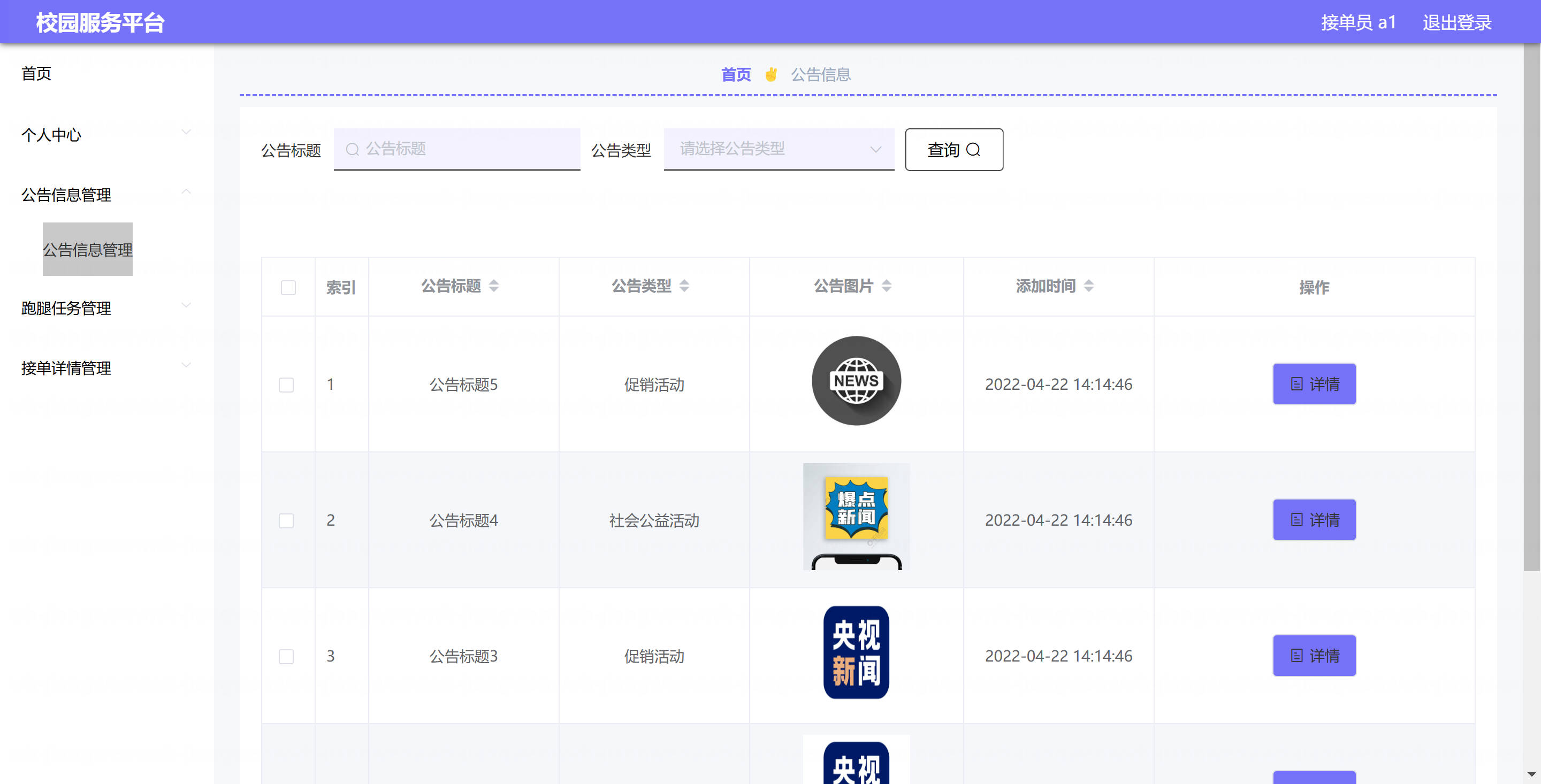Sort by 公告图片 column arrows

click(887, 286)
